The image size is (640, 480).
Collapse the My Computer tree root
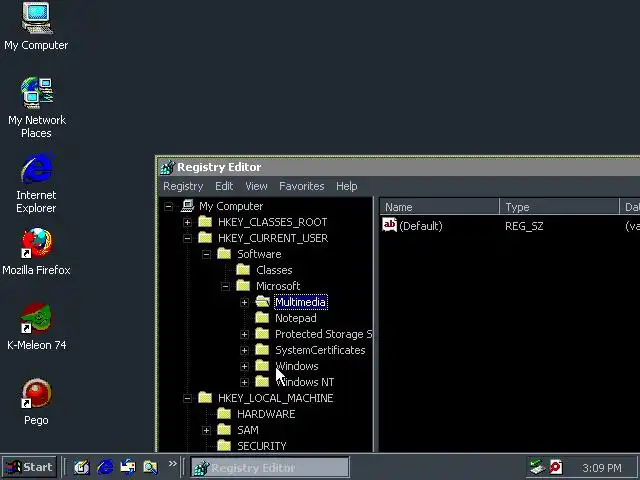pos(168,206)
